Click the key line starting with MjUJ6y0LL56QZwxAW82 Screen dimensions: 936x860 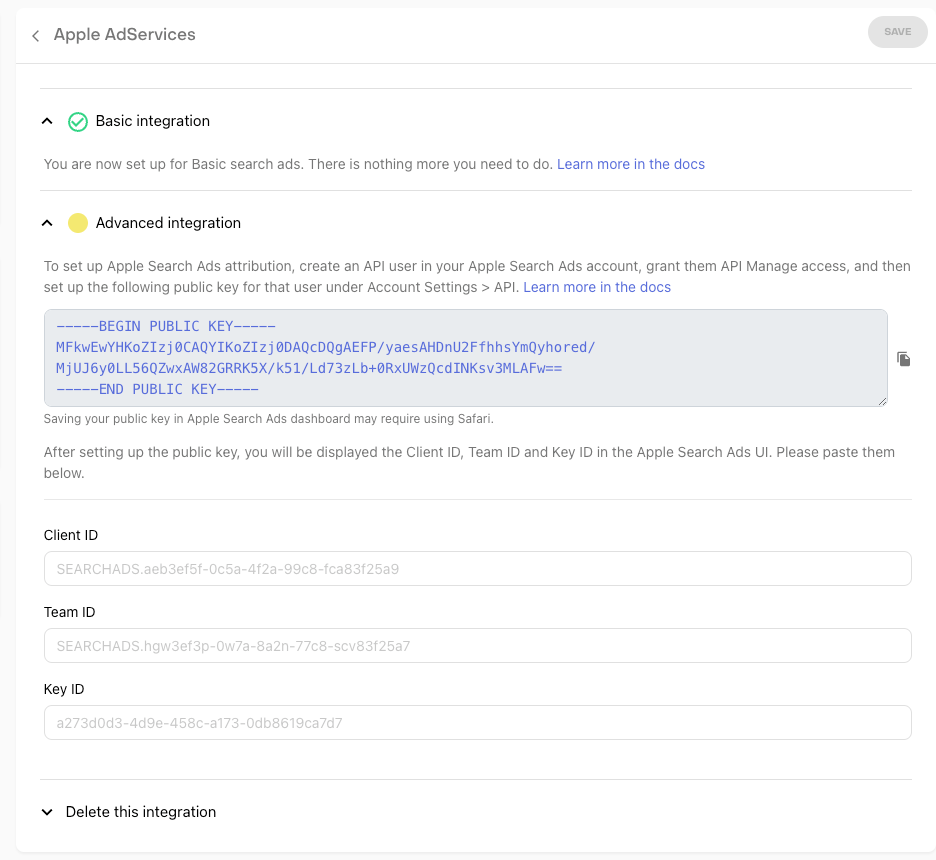click(309, 368)
